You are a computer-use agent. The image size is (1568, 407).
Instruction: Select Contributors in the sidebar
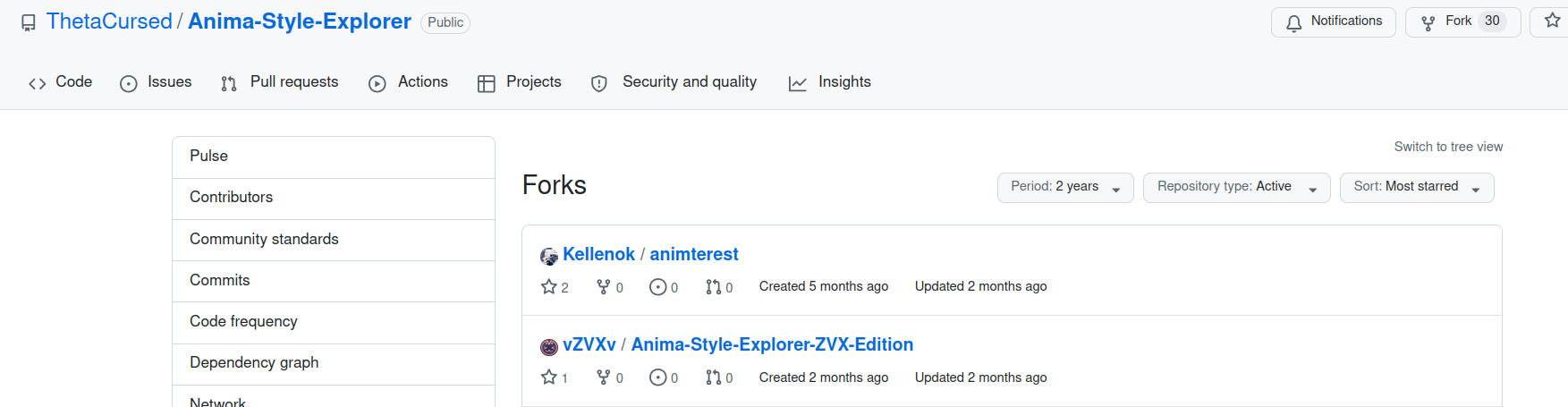[x=334, y=198]
